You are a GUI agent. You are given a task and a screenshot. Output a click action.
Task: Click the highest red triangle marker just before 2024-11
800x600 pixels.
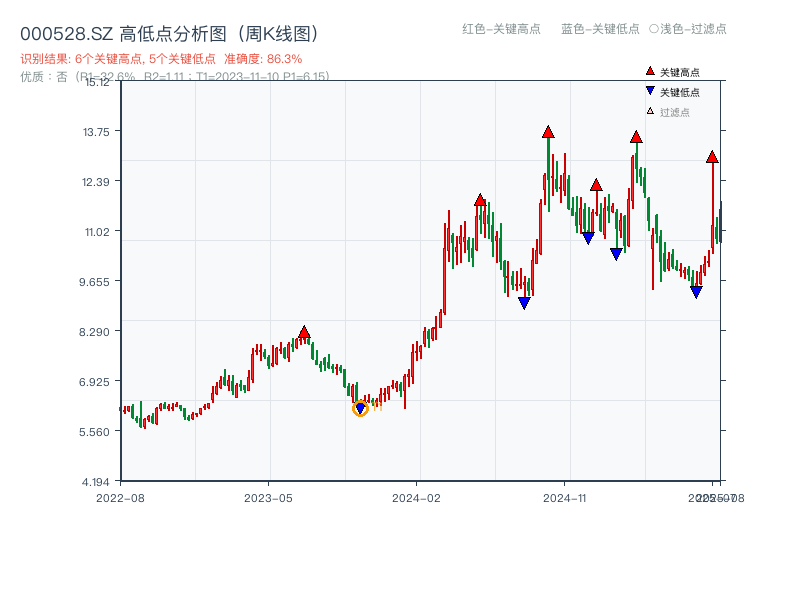pyautogui.click(x=548, y=132)
